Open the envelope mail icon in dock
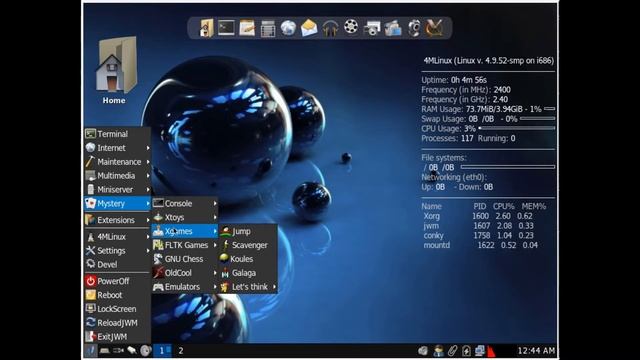This screenshot has height=360, width=640. [309, 28]
